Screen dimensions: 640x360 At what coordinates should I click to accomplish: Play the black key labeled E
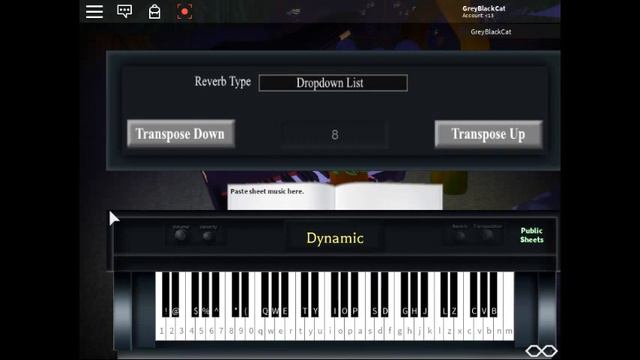[285, 294]
